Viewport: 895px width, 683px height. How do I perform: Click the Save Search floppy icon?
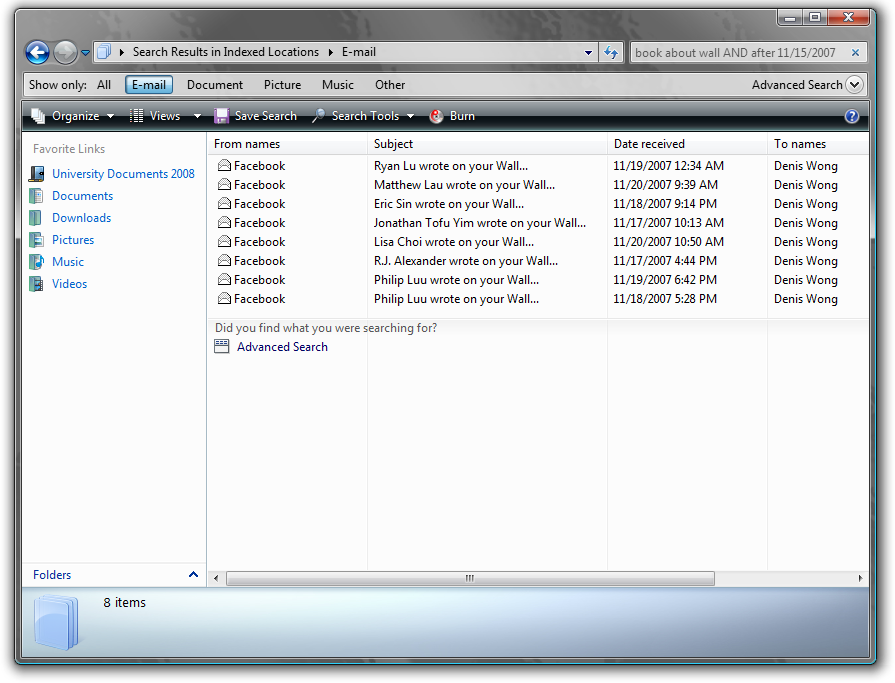click(222, 116)
